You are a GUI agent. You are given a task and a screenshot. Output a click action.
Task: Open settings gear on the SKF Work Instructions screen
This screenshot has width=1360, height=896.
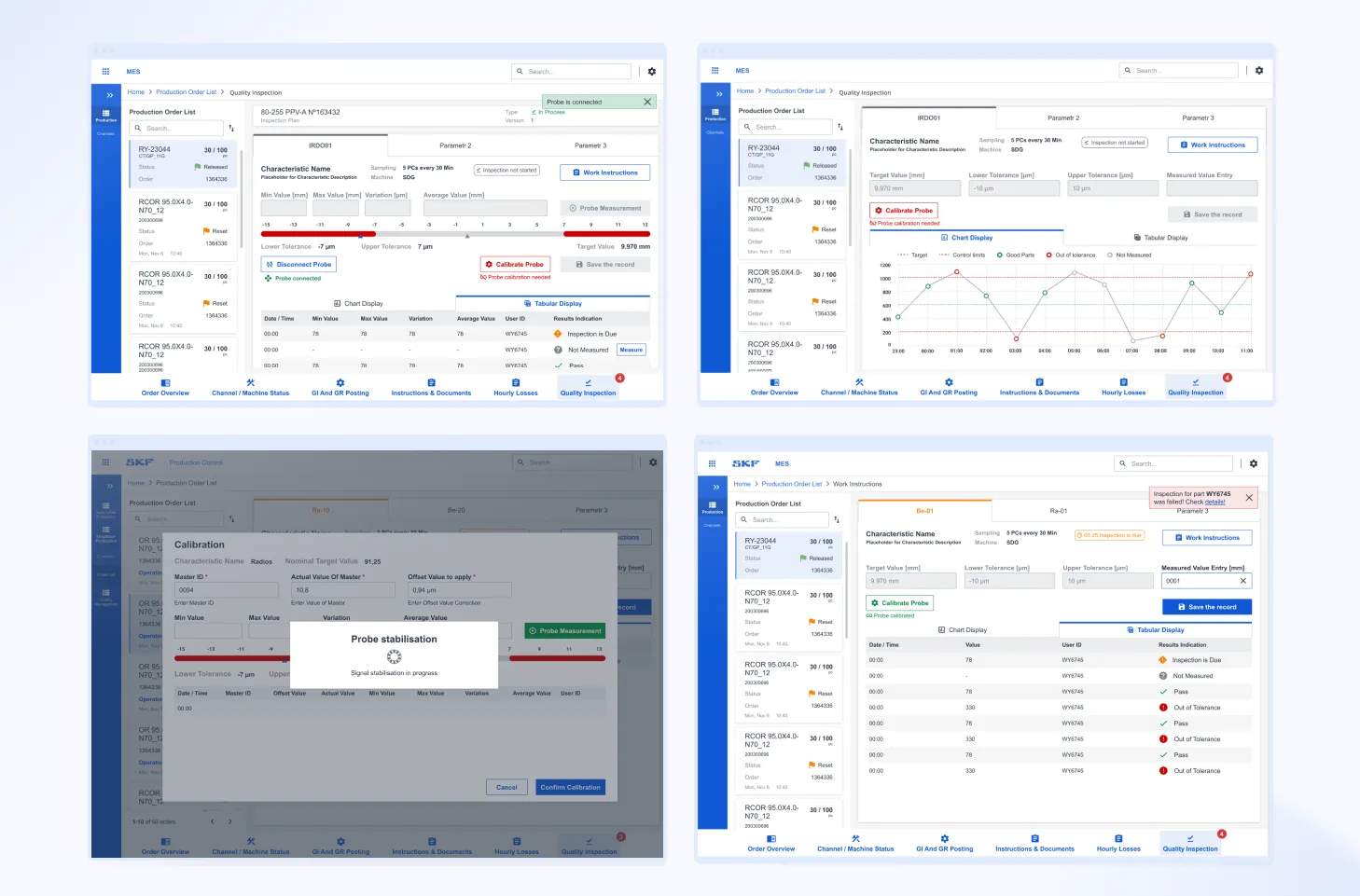(1254, 463)
